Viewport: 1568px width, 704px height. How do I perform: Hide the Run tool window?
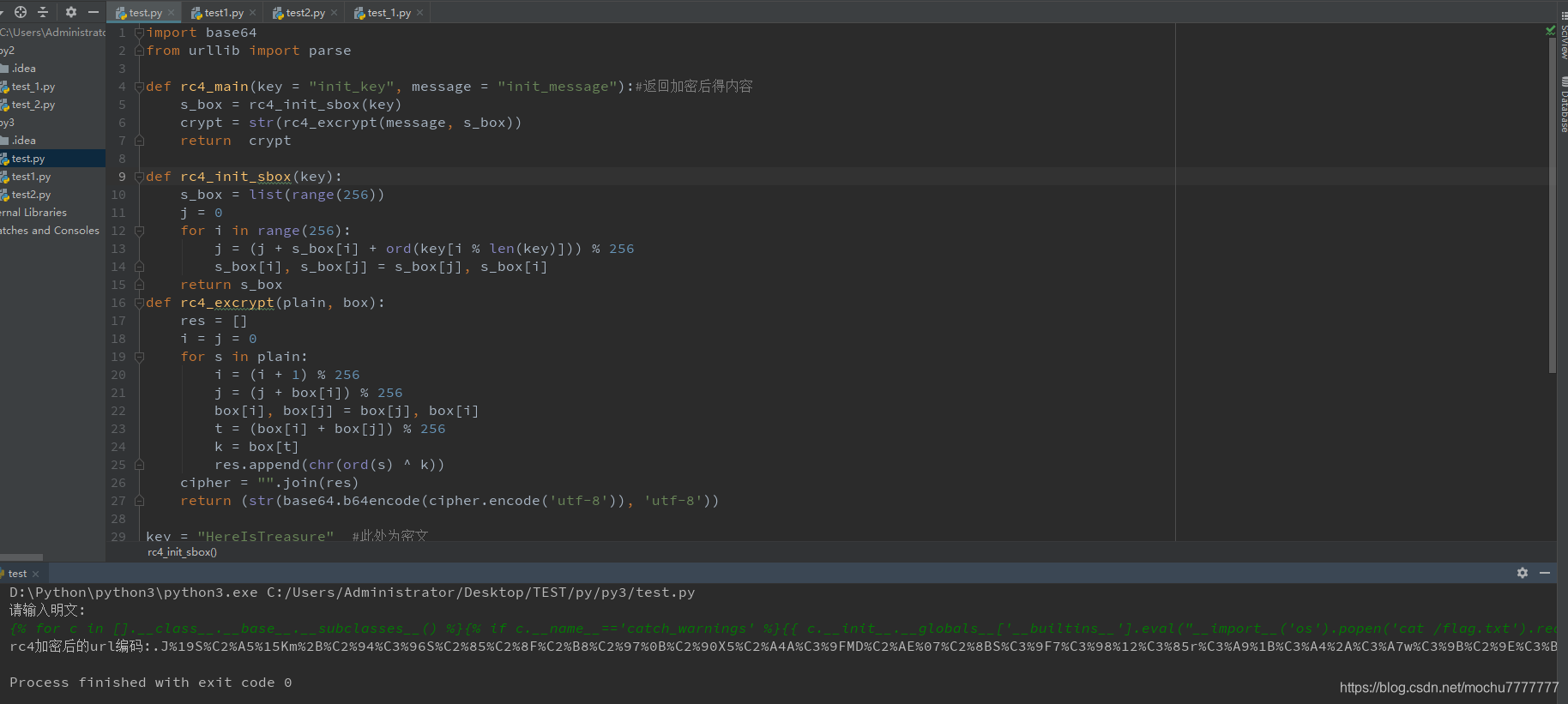(x=1545, y=573)
